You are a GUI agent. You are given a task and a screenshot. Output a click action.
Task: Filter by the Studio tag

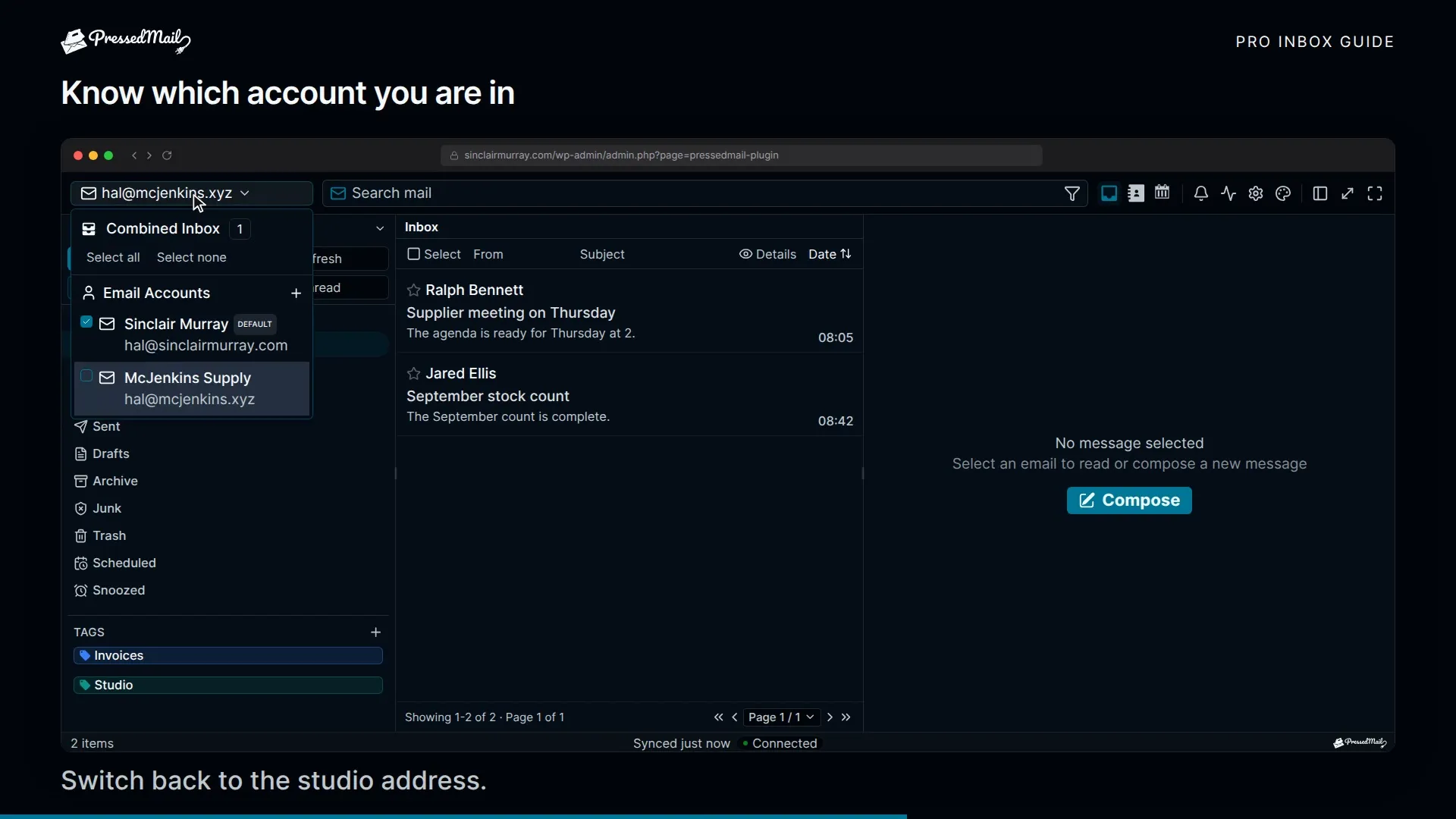pos(228,686)
